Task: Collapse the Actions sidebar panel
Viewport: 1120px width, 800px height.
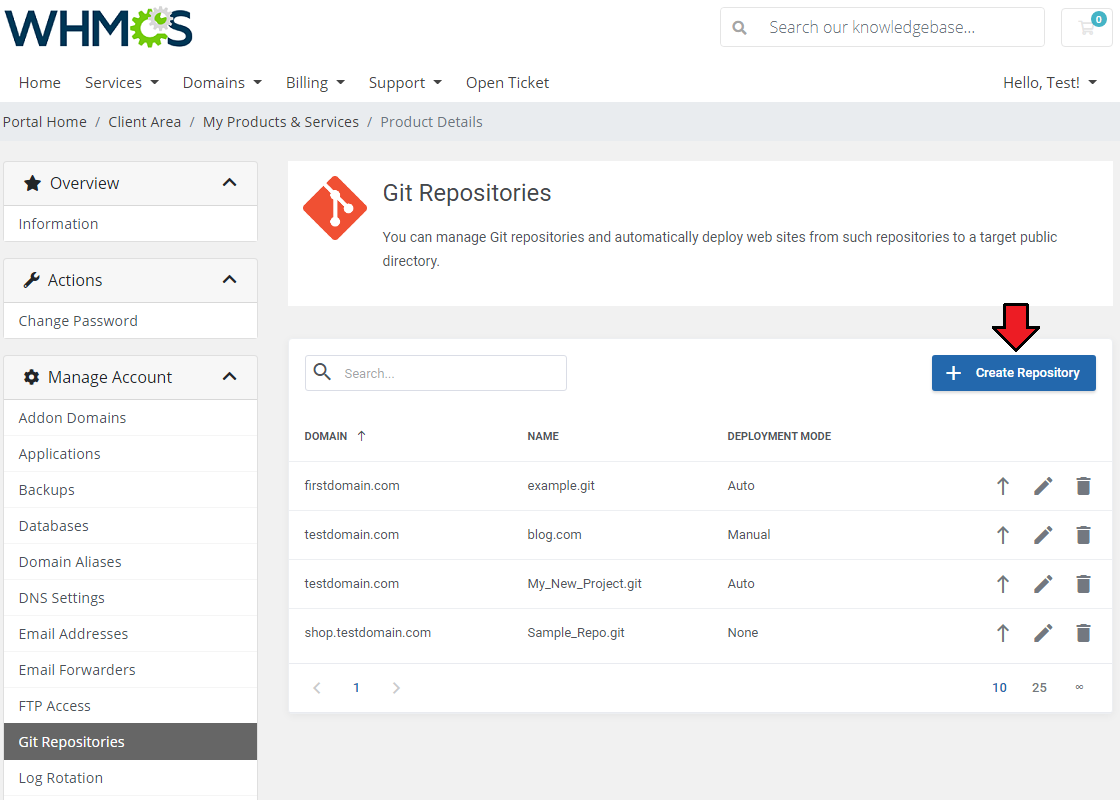Action: 229,280
